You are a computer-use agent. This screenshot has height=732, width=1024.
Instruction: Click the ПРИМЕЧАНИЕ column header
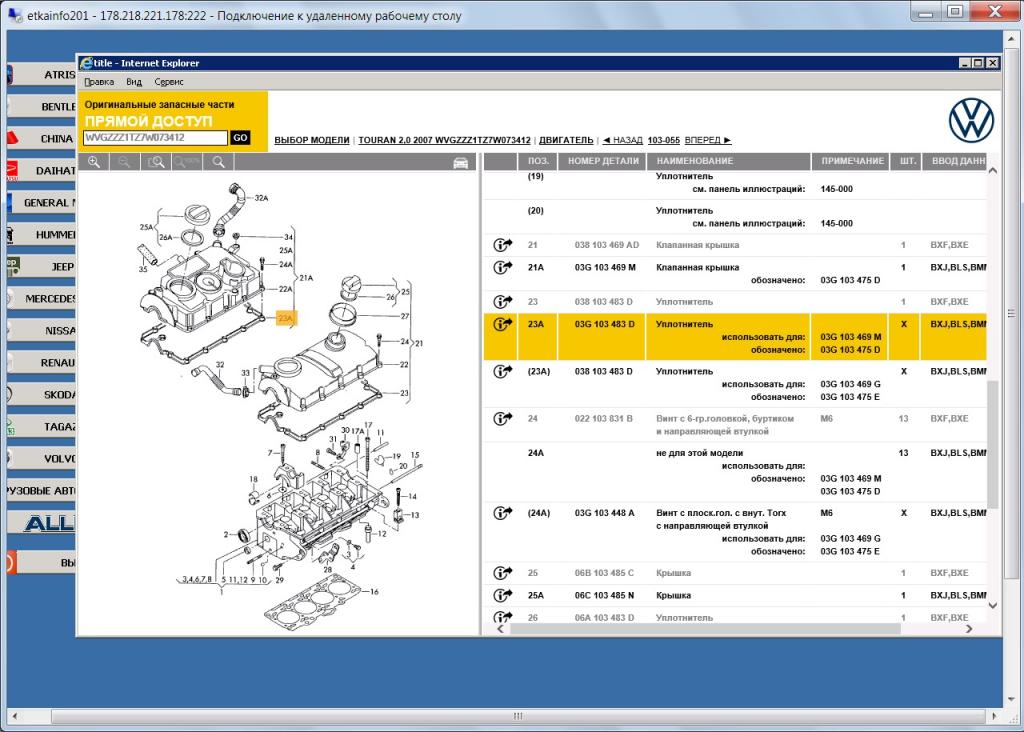pos(852,161)
